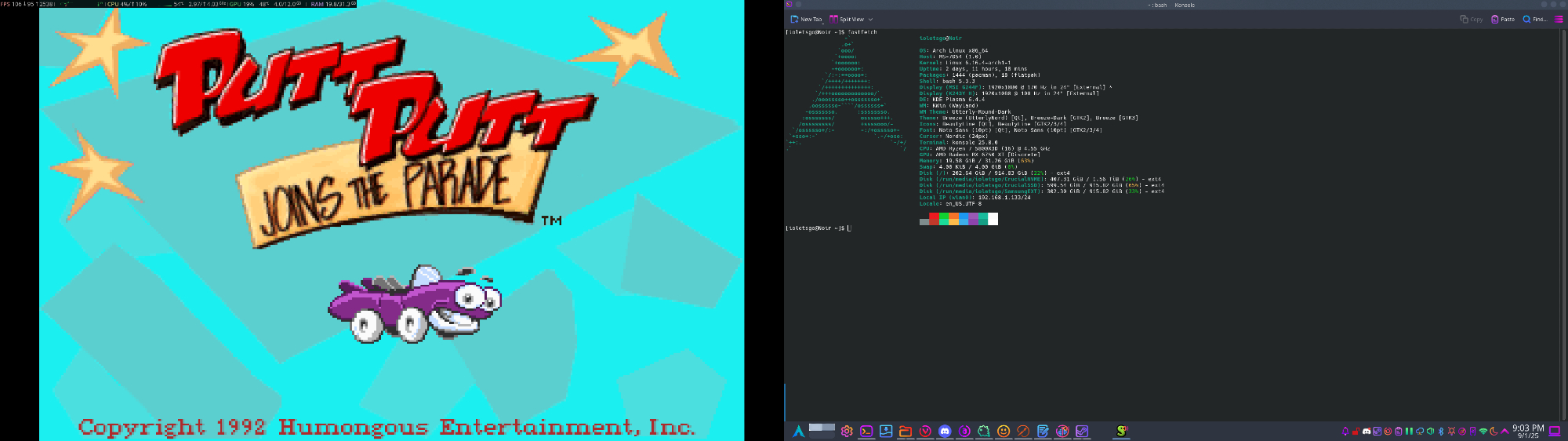The height and width of the screenshot is (441, 1568).
Task: Click the Show Desktop icon at taskbar end
Action: tap(1555, 431)
